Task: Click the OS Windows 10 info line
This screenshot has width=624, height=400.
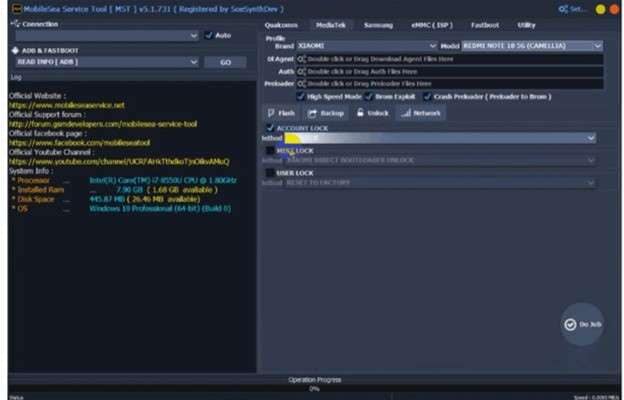Action: (x=121, y=209)
